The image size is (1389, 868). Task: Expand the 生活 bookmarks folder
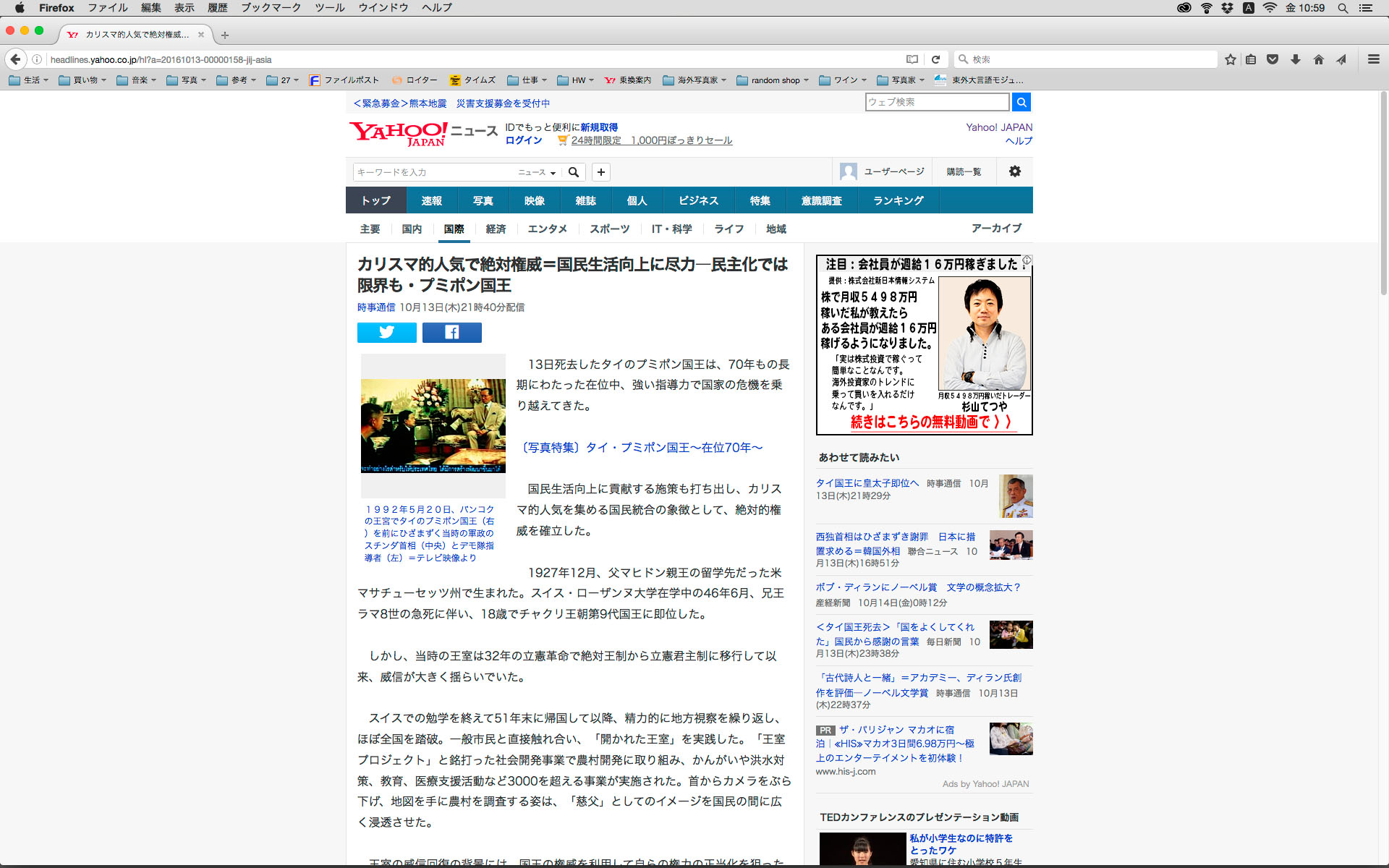29,80
